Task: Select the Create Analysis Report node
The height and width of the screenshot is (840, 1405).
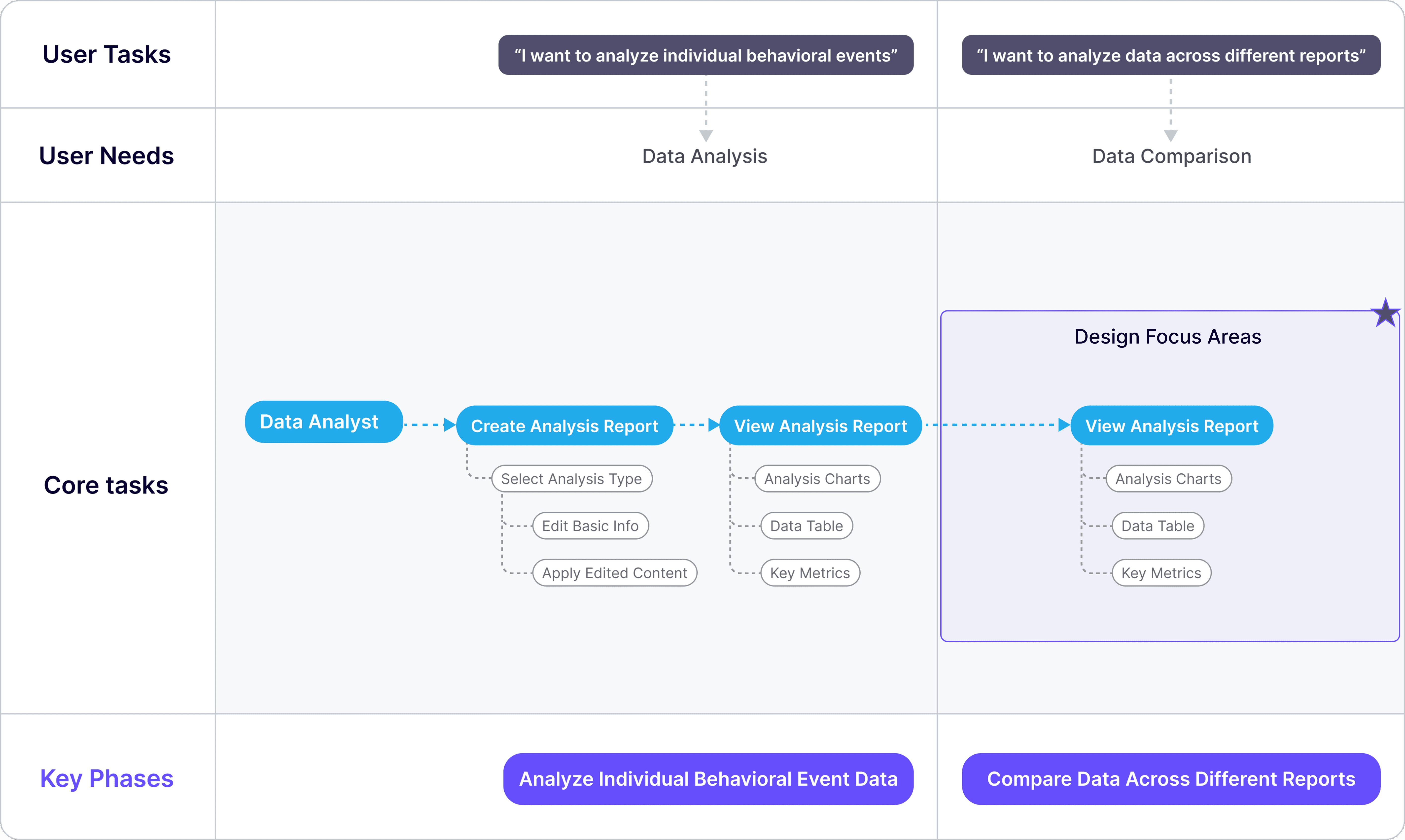Action: 564,426
